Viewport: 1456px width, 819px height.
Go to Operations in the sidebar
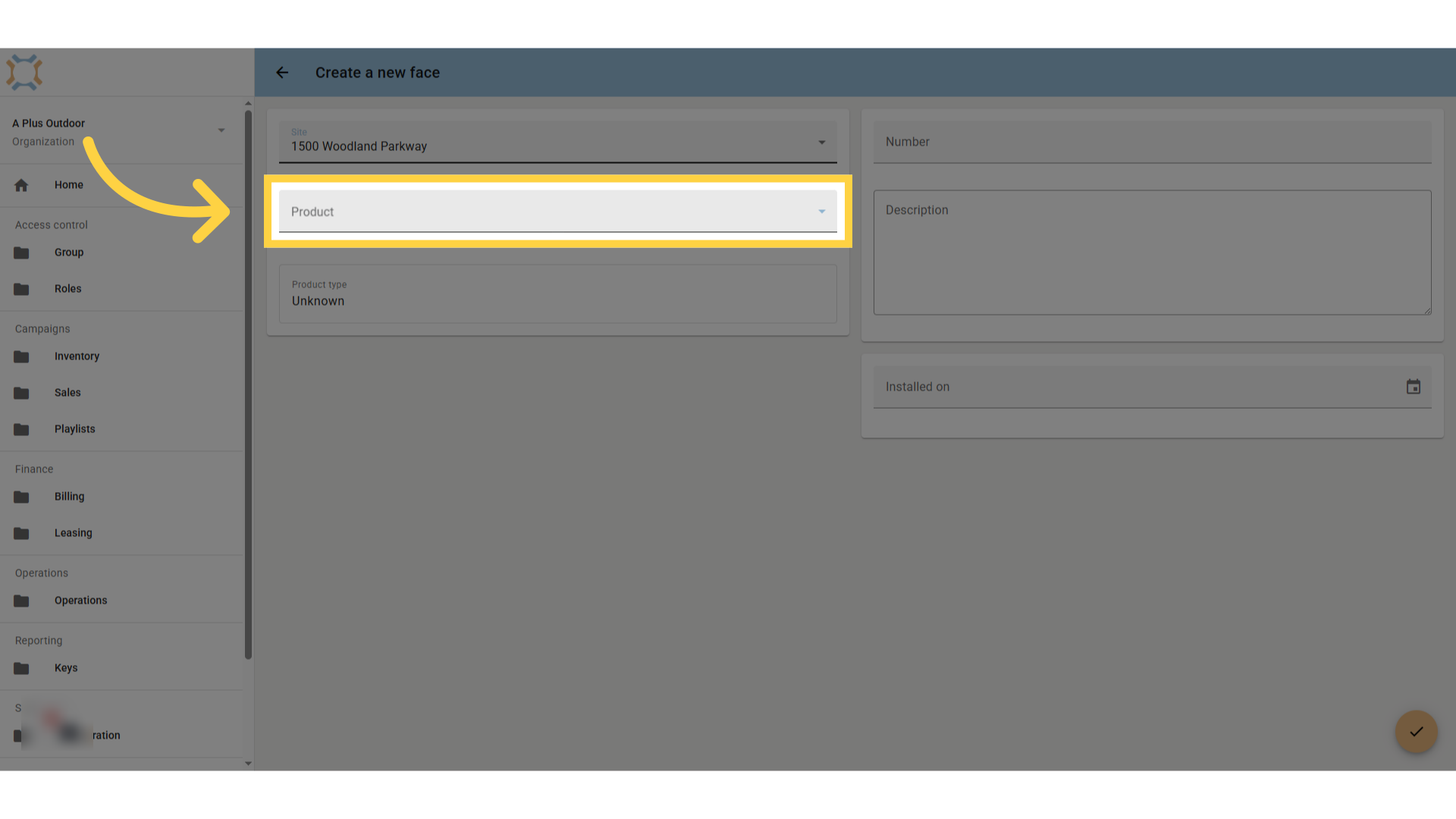click(x=121, y=601)
